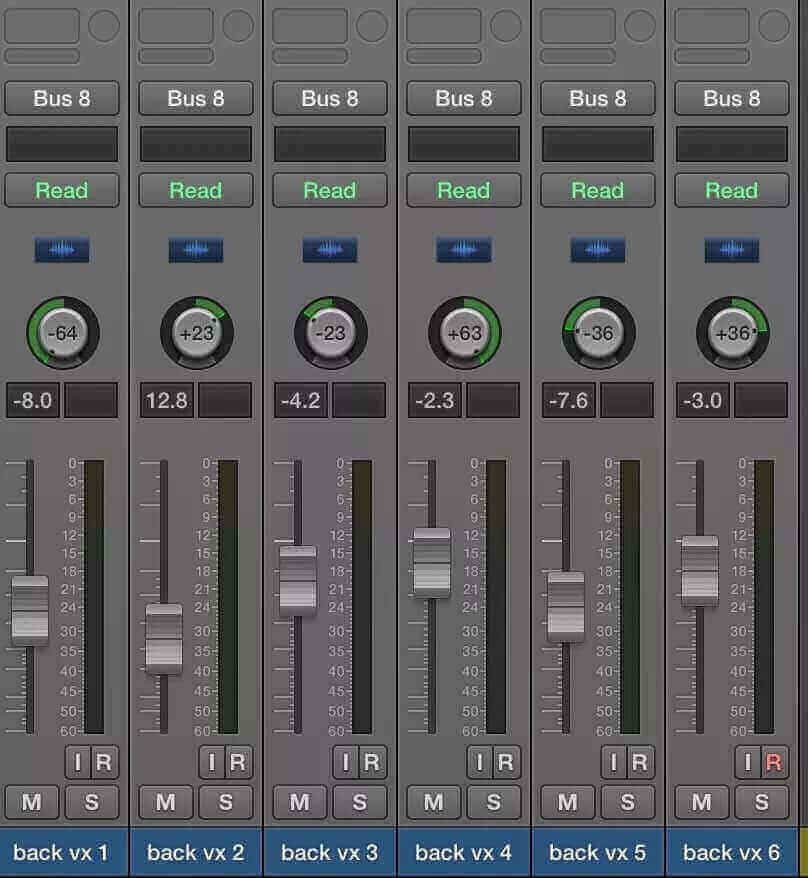Disable record arm on back vx 6
The height and width of the screenshot is (878, 808).
[x=774, y=762]
